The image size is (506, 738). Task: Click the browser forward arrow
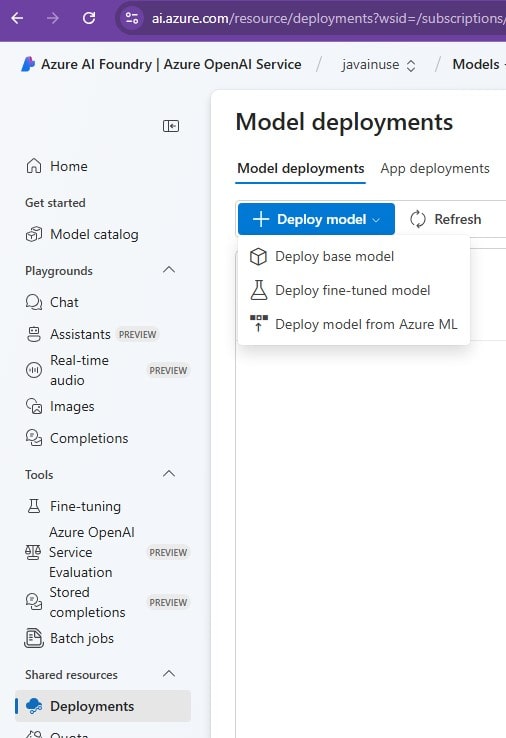click(53, 18)
